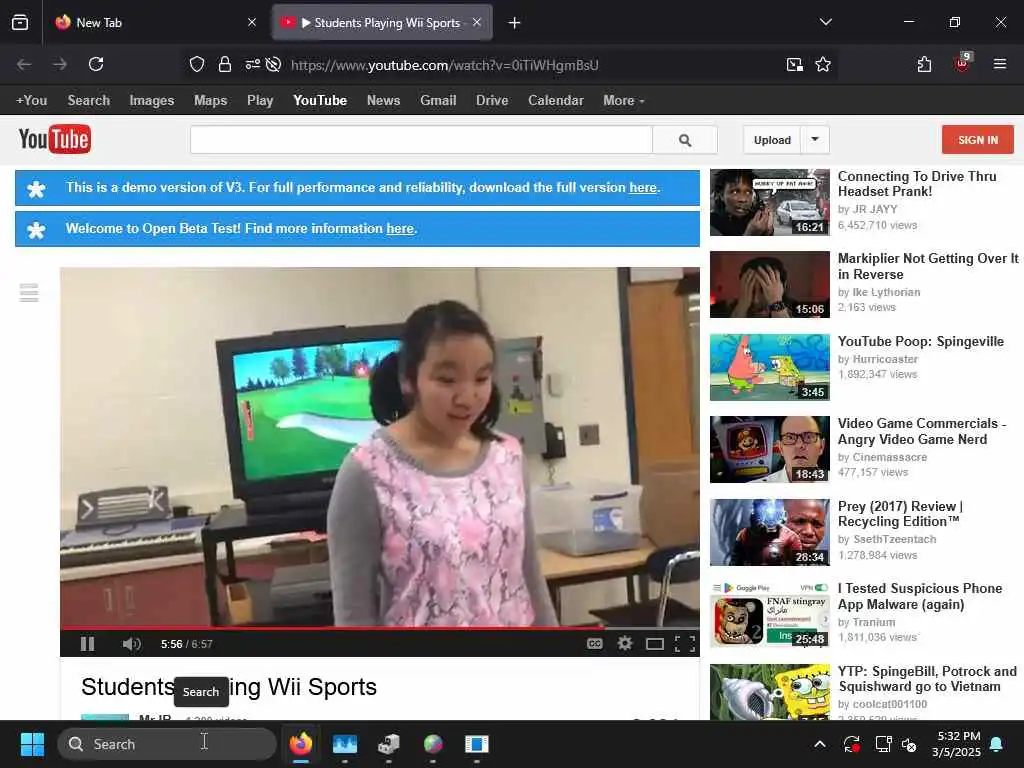The height and width of the screenshot is (768, 1024).
Task: Open Images in the Google bar
Action: pyautogui.click(x=152, y=101)
